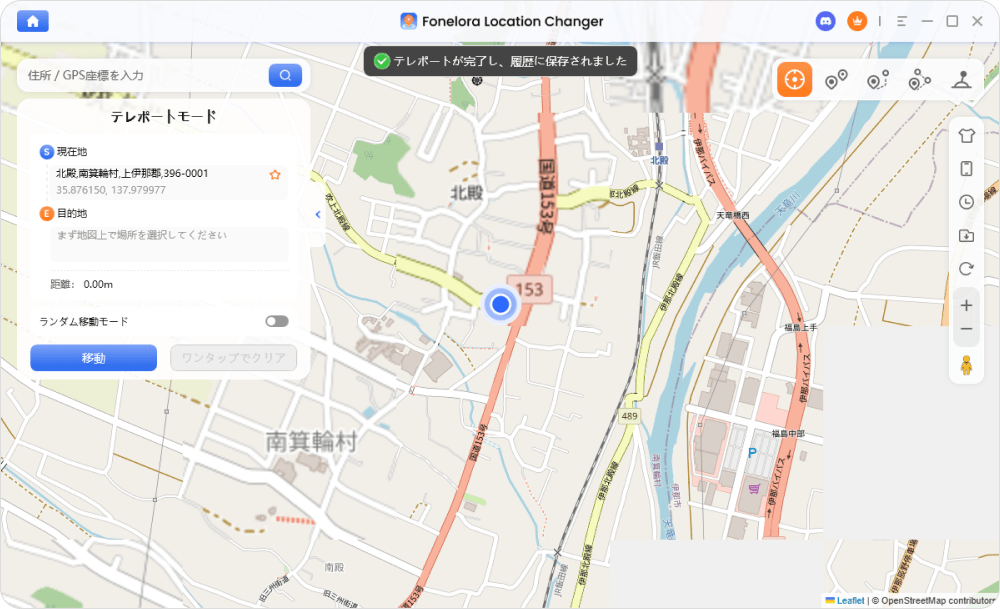Reset location with the refresh icon
The image size is (1000, 609).
pos(966,268)
